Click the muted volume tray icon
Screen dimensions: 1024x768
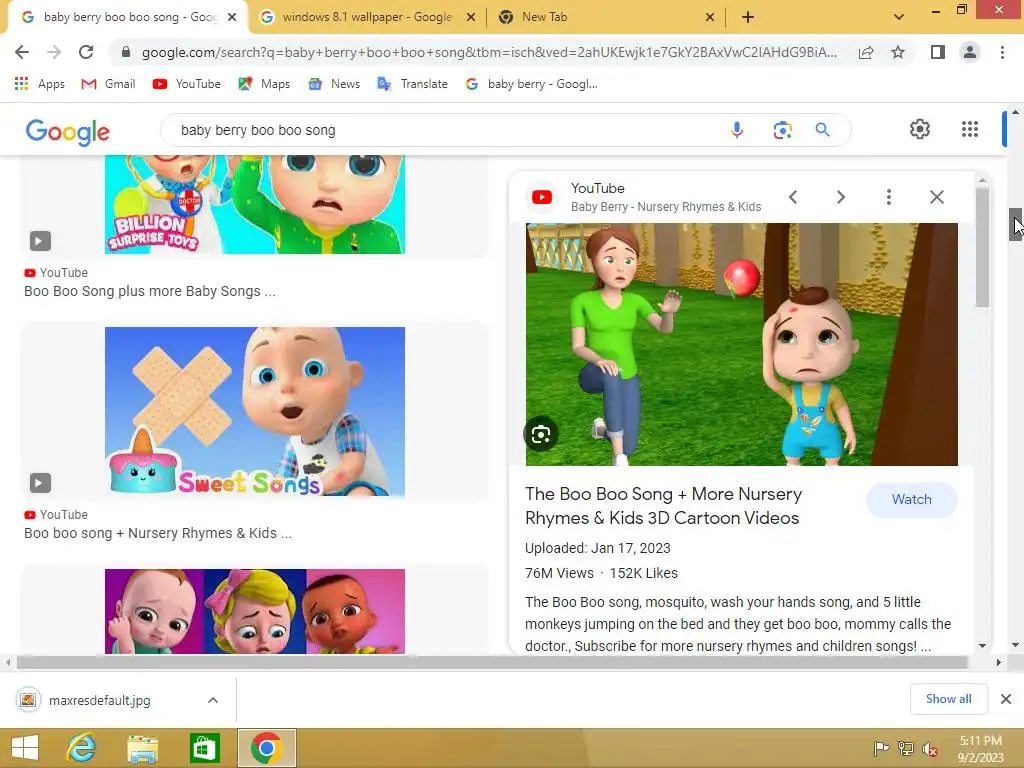[x=930, y=748]
